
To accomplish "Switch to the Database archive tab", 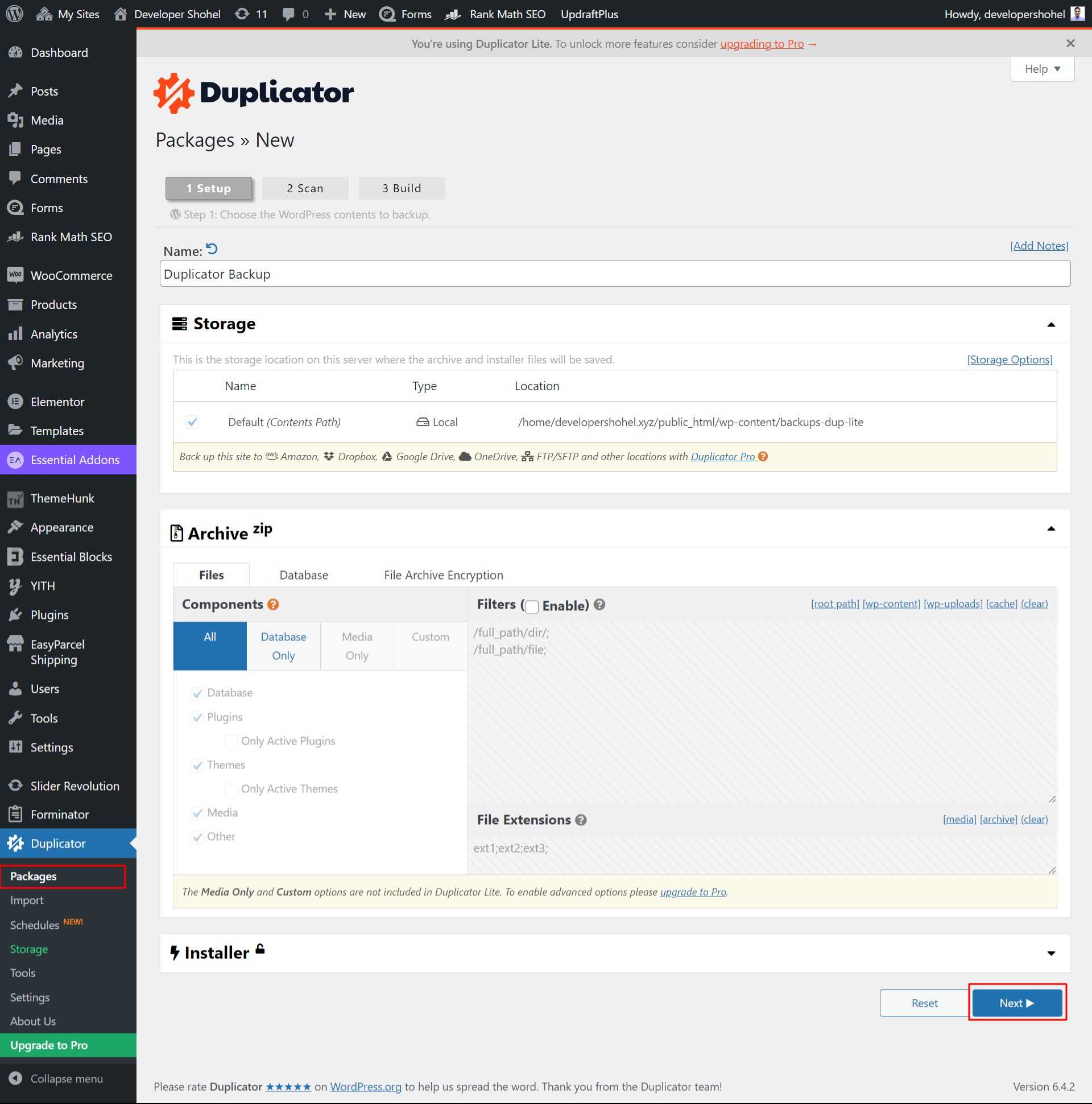I will (x=304, y=575).
